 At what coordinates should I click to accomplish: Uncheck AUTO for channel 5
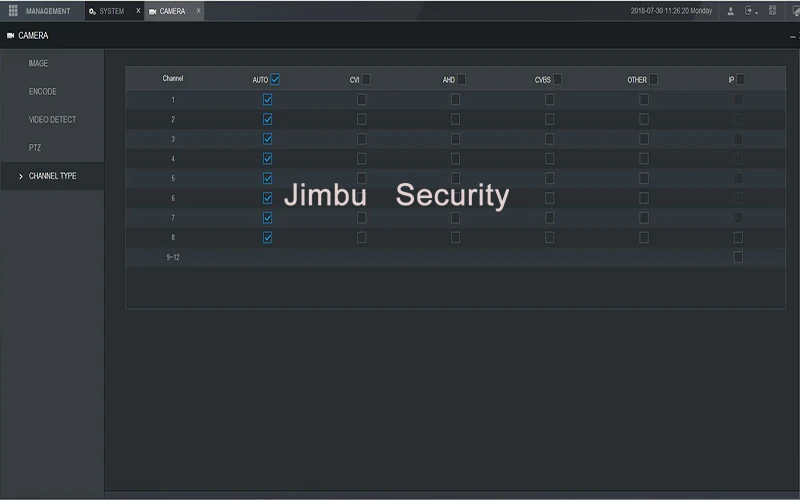(267, 178)
